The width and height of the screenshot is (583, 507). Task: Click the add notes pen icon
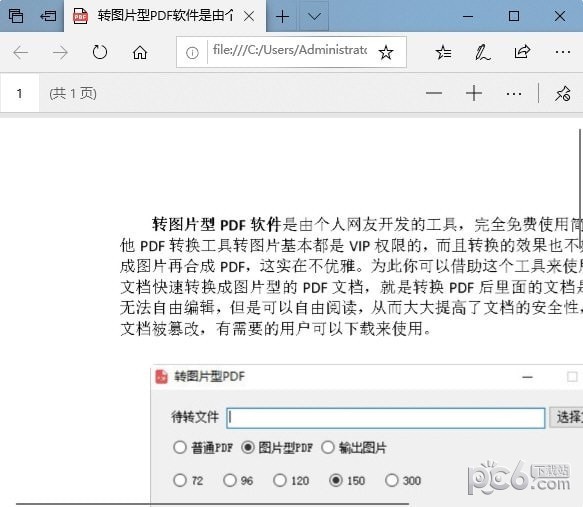[483, 52]
